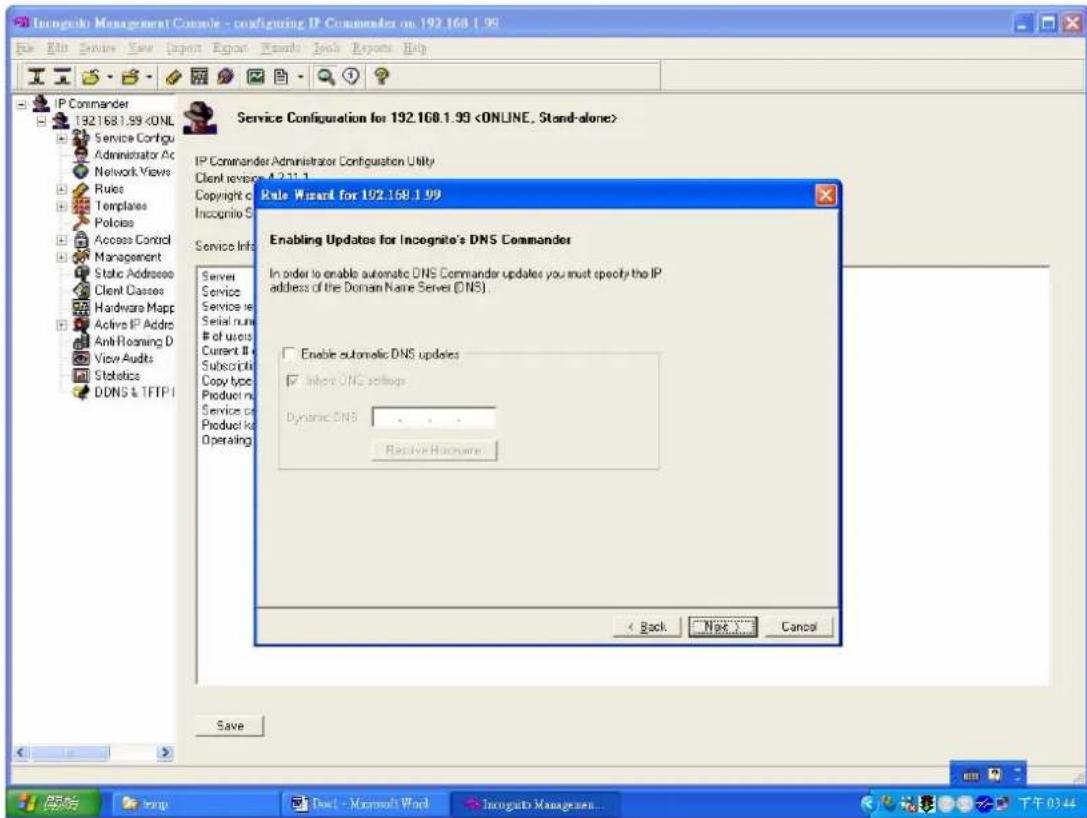Click the Resolve Hostname button

coord(434,450)
